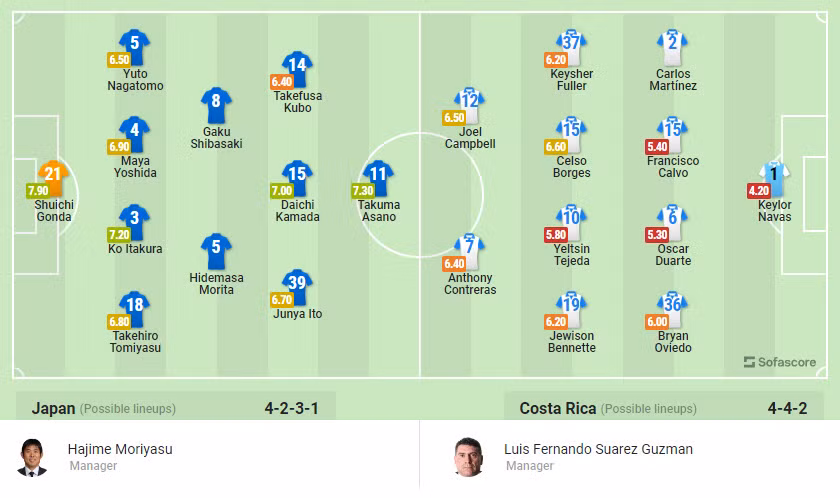This screenshot has height=498, width=840.
Task: Select Gaku Shibasaki's number 8 jersey
Action: (216, 100)
